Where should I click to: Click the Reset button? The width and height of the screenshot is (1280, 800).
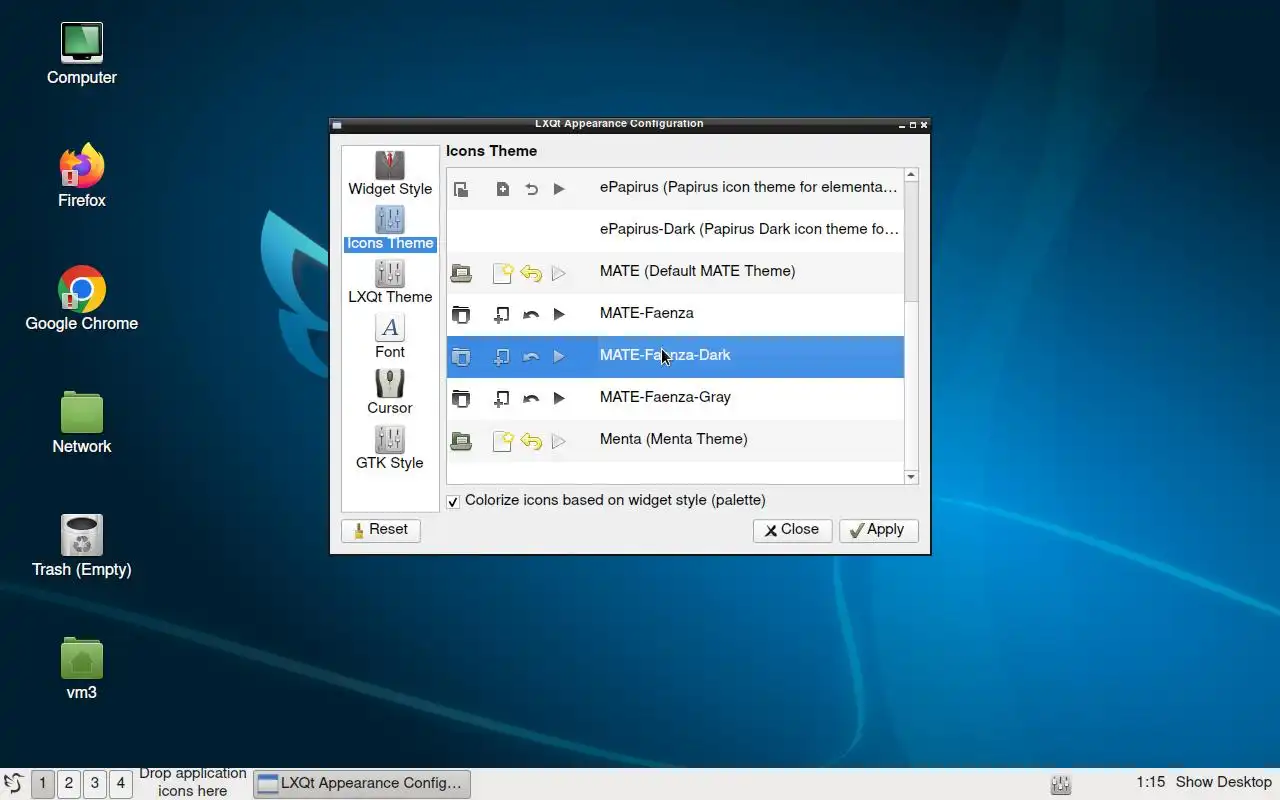381,530
